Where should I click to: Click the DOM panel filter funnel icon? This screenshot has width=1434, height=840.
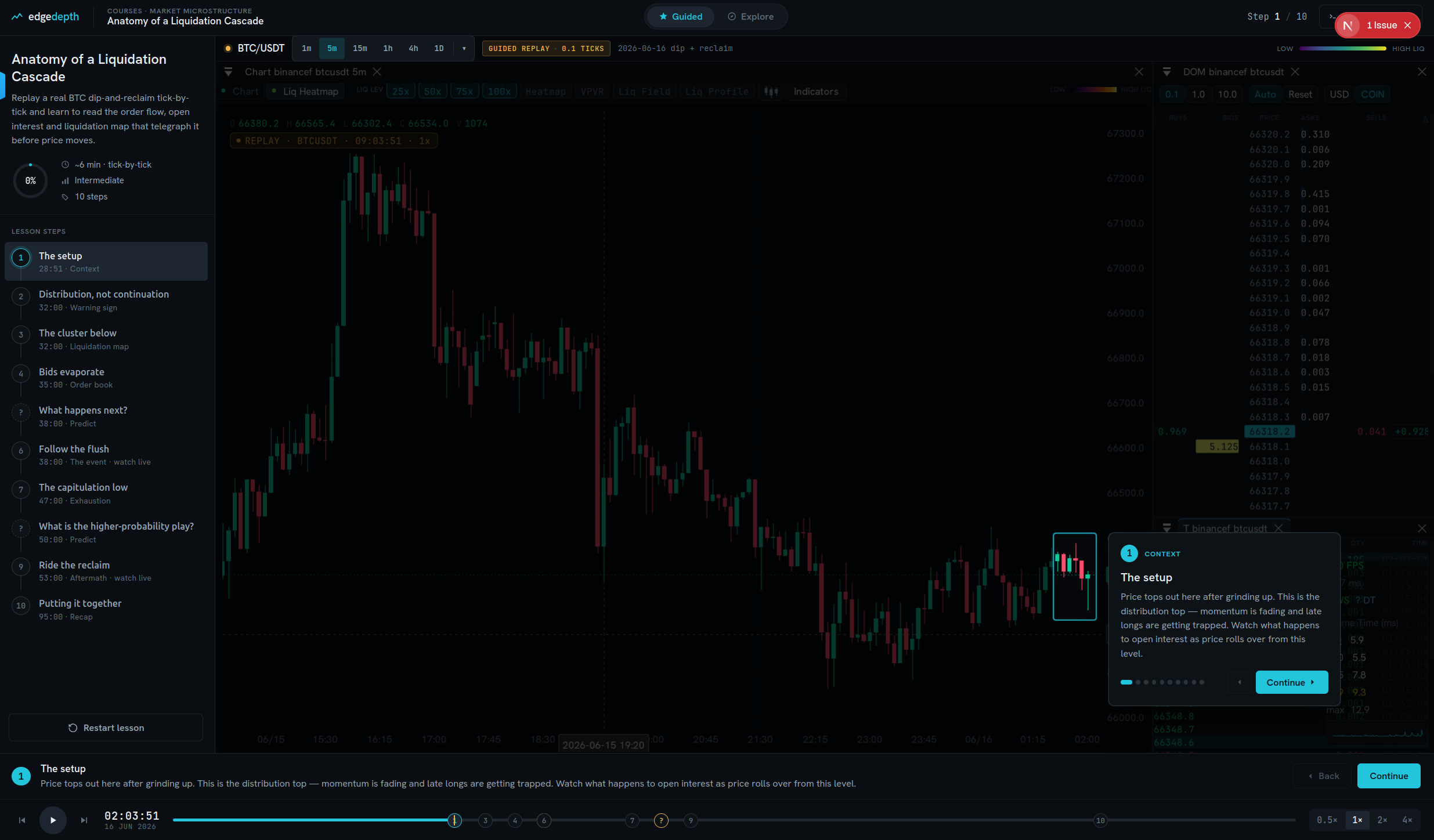point(1166,72)
